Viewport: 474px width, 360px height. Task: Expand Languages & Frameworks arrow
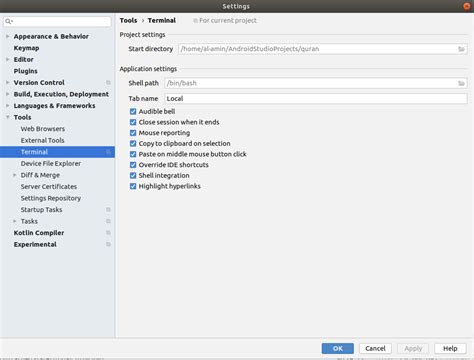coord(8,106)
